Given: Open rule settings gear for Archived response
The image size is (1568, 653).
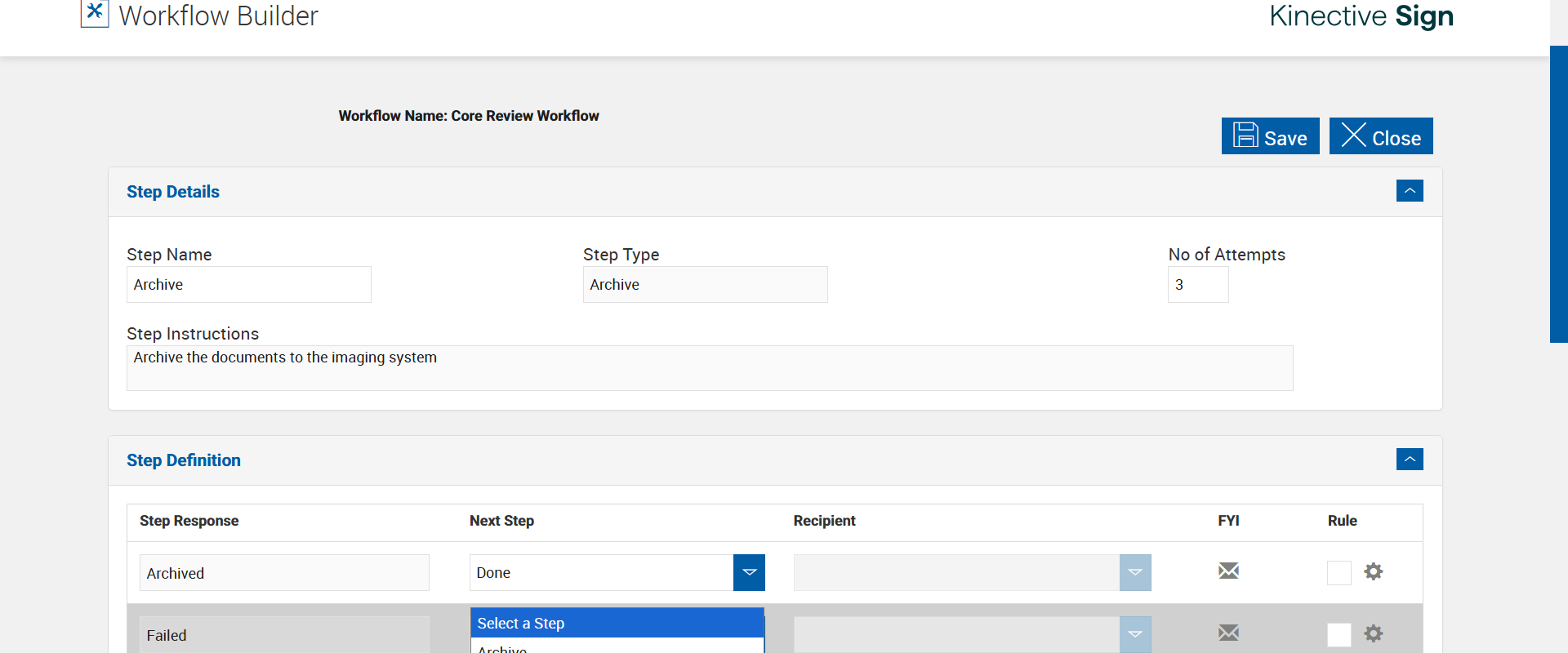Looking at the screenshot, I should tap(1374, 571).
